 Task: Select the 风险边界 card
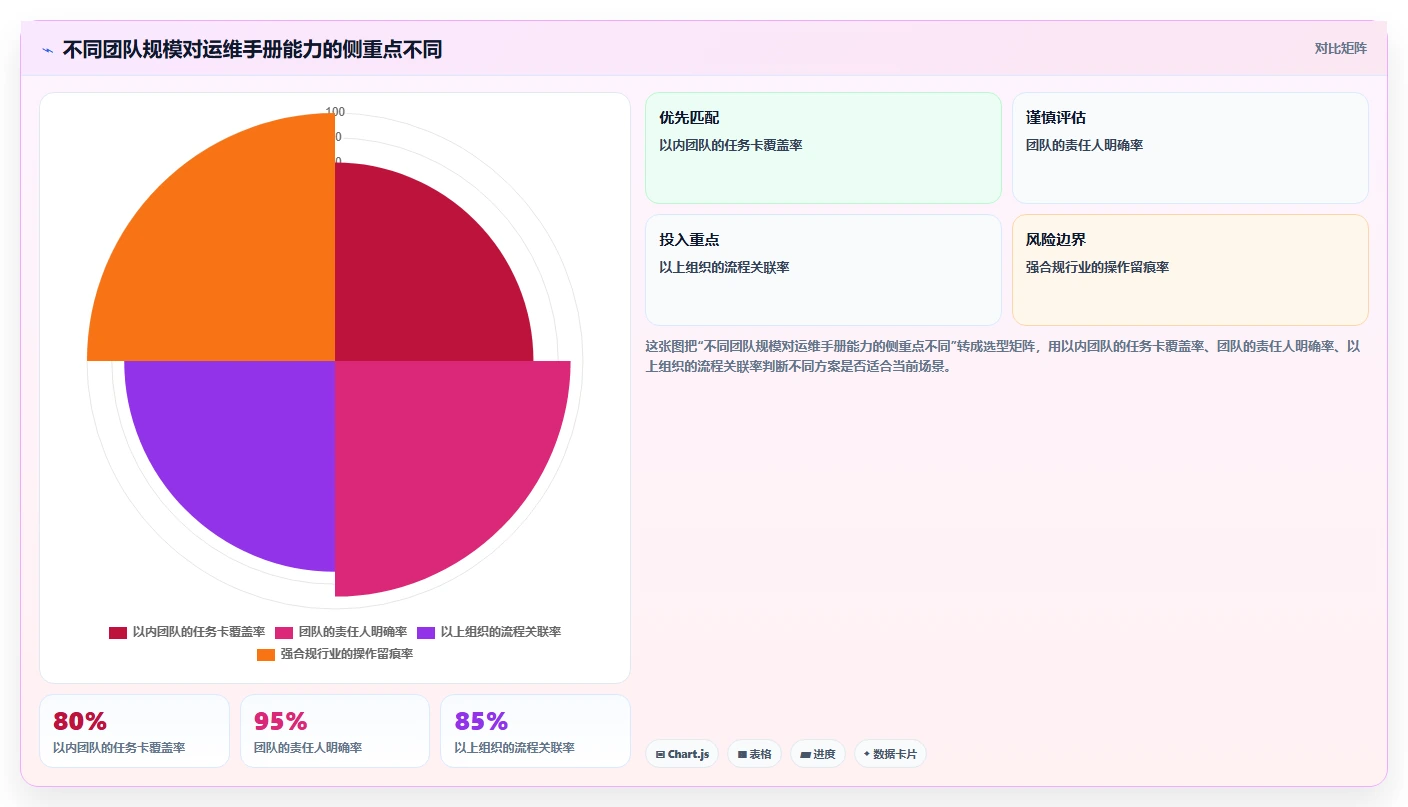tap(1190, 270)
